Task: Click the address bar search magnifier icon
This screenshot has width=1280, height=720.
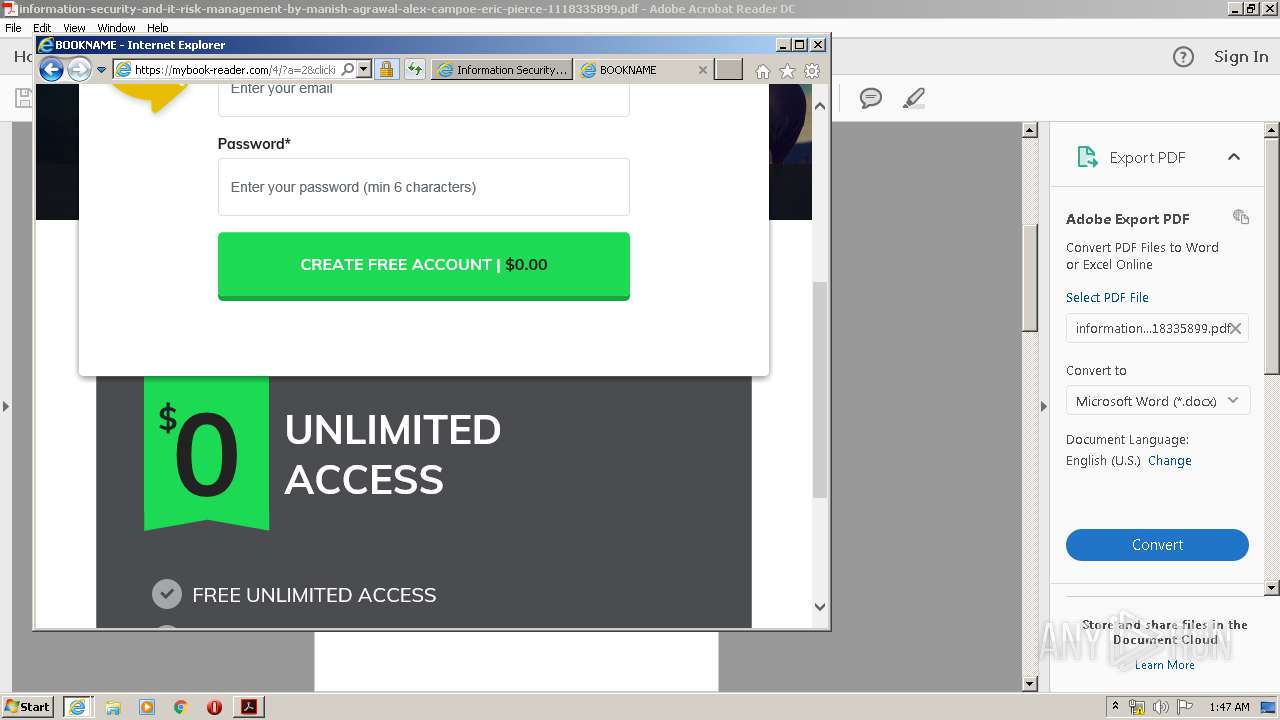Action: click(x=347, y=70)
